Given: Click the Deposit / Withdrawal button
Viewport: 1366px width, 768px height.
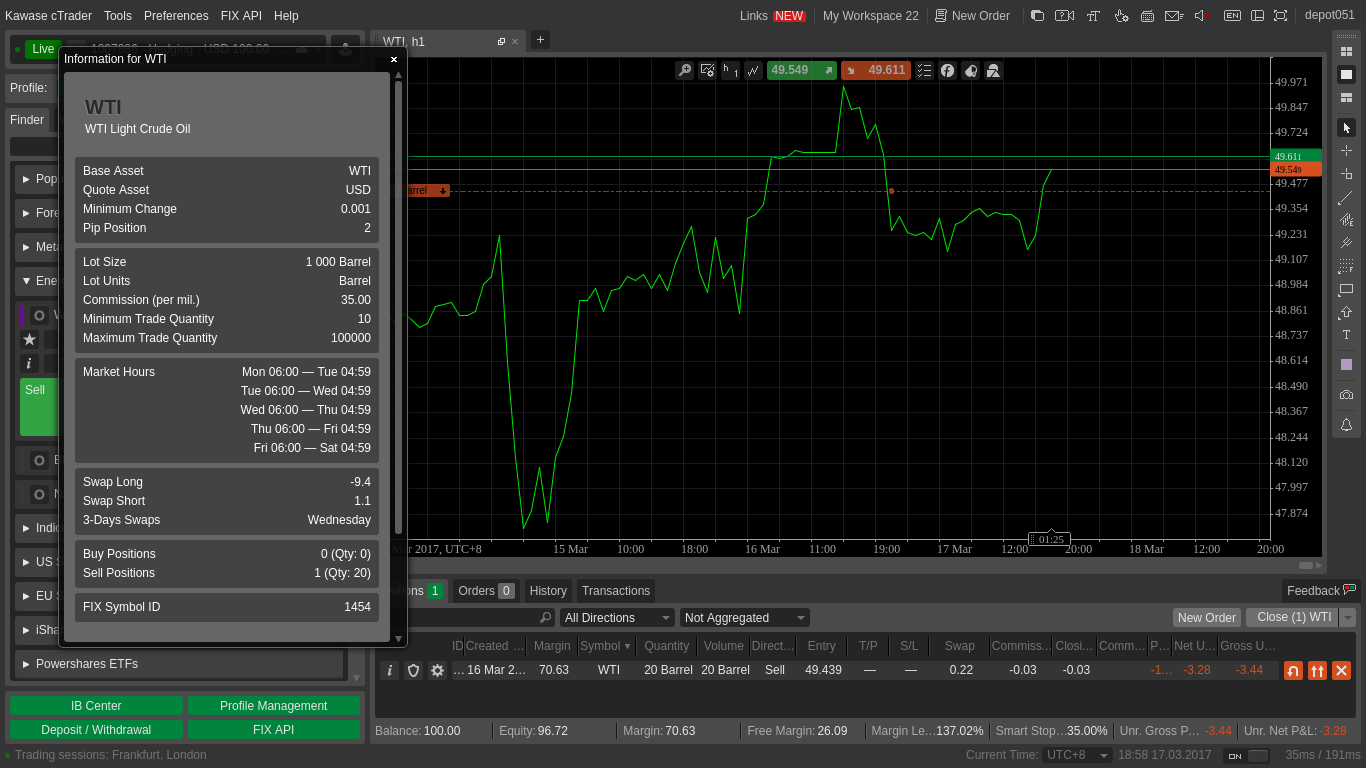Looking at the screenshot, I should [x=96, y=730].
